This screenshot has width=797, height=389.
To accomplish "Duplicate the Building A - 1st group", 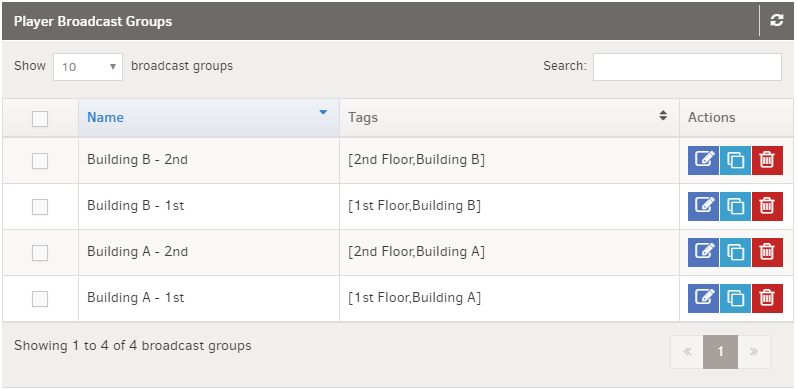I will (735, 298).
